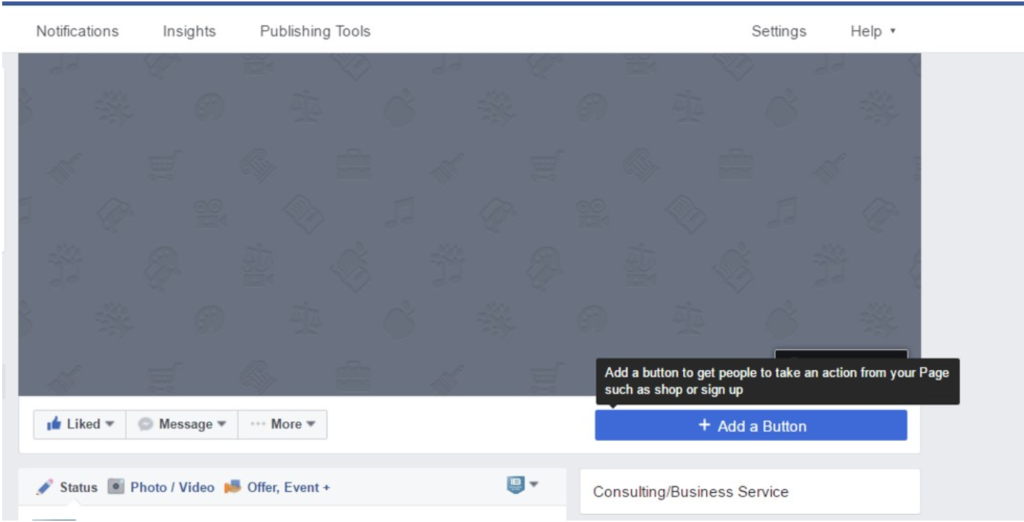The image size is (1024, 522).
Task: Click the Consulting/Business Service category text
Action: click(690, 491)
